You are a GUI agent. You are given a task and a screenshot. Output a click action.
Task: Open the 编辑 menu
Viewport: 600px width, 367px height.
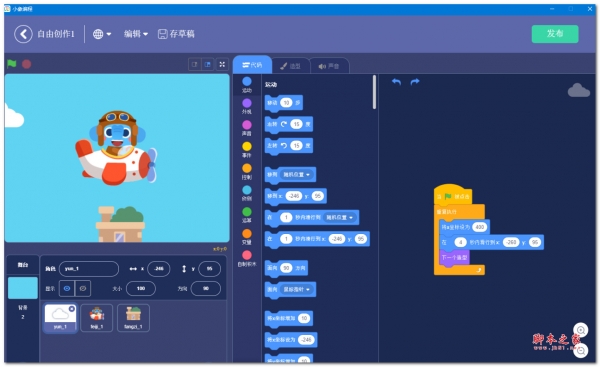pyautogui.click(x=136, y=34)
